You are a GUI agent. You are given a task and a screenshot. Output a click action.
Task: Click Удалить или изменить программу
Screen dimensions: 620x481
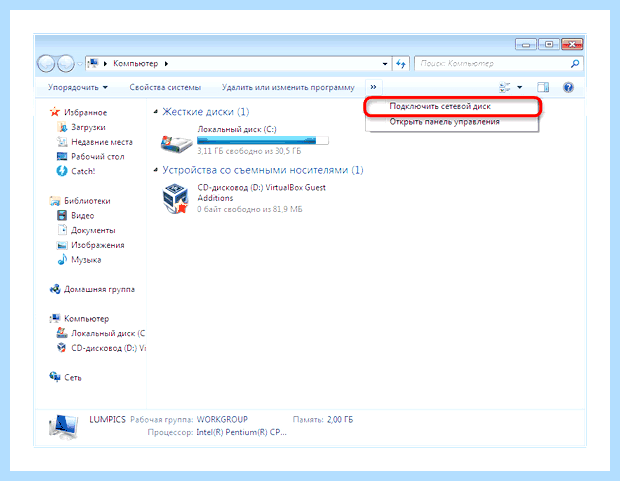[x=288, y=87]
